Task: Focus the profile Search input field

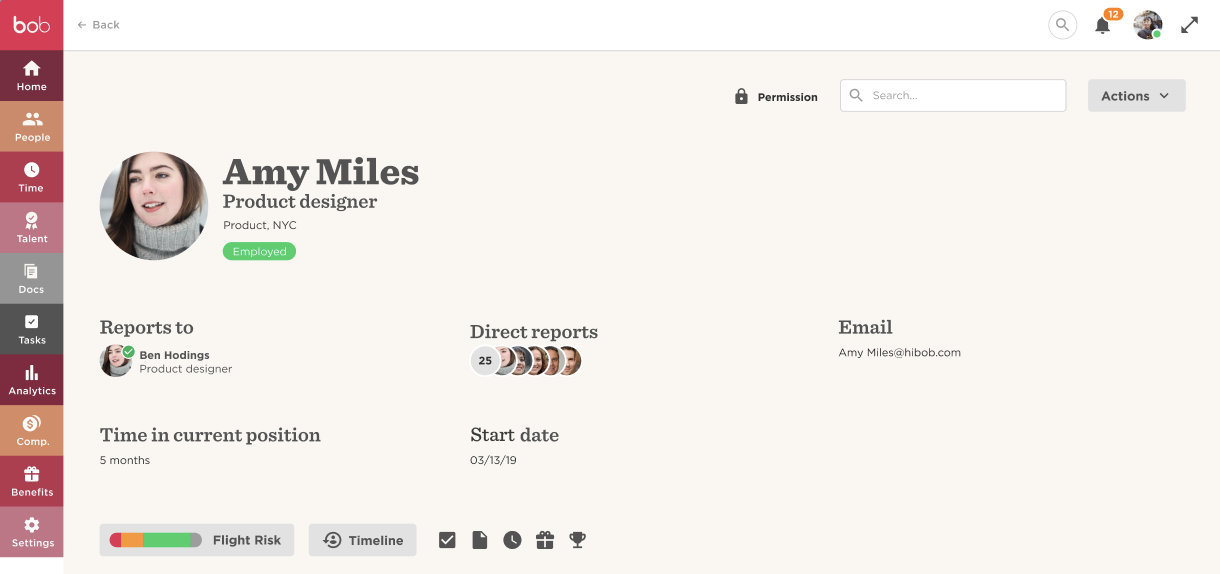Action: coord(953,95)
